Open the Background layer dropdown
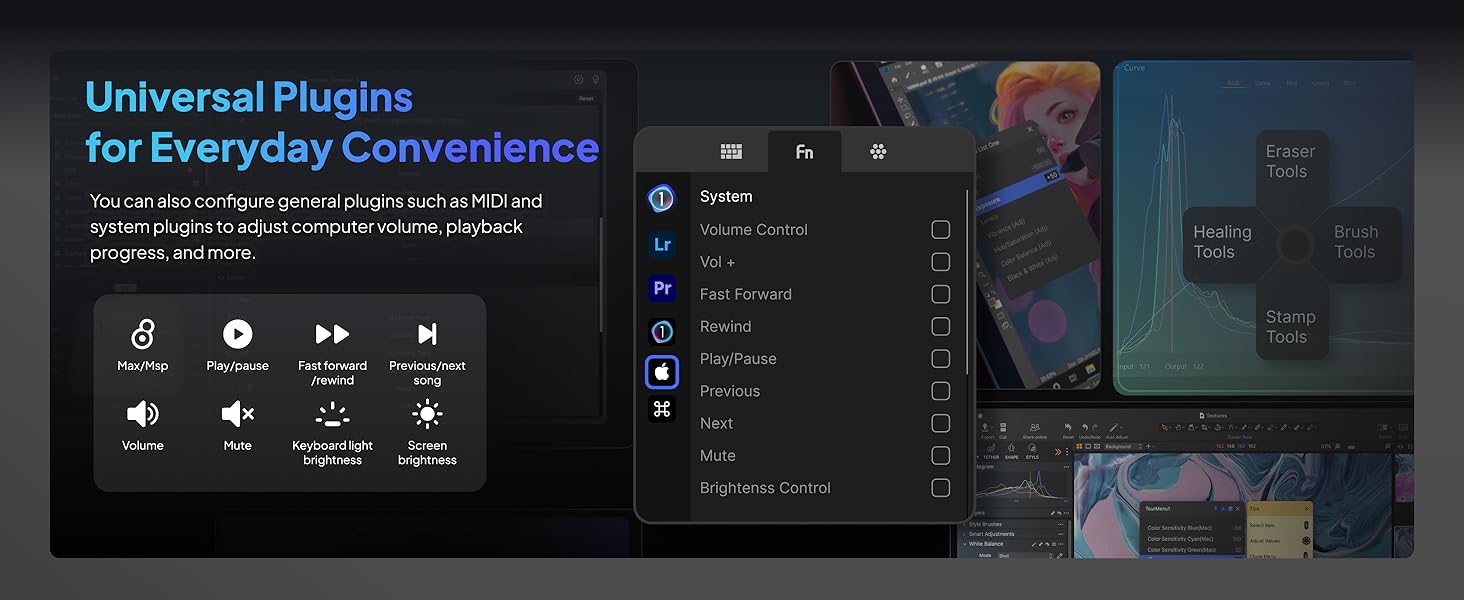 coord(1141,446)
